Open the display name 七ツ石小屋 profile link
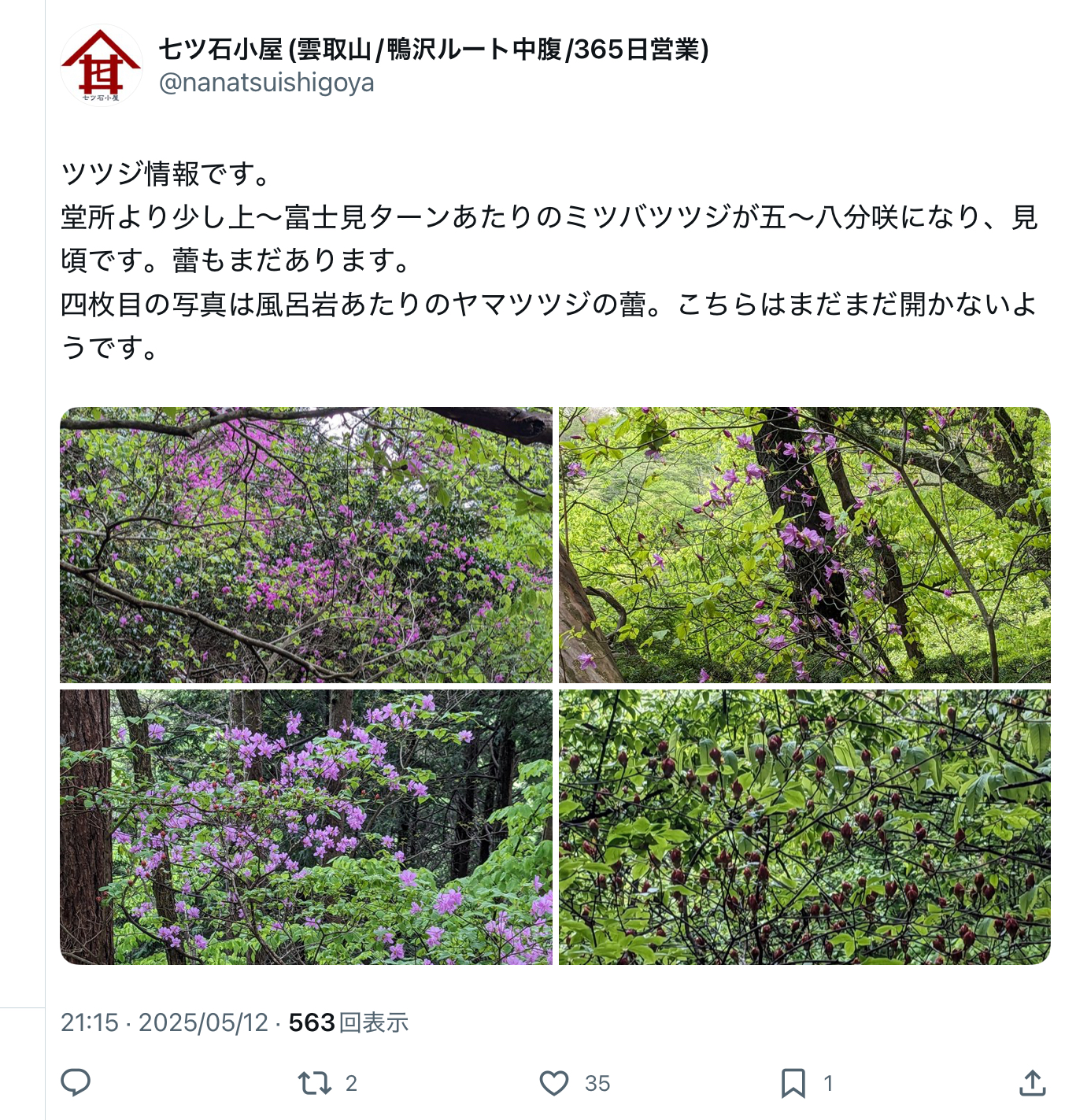 tap(434, 50)
